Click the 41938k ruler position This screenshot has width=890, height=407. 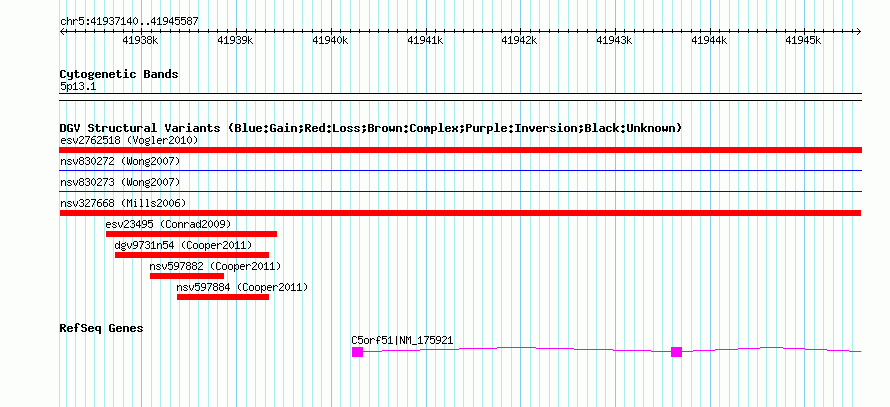[x=141, y=41]
